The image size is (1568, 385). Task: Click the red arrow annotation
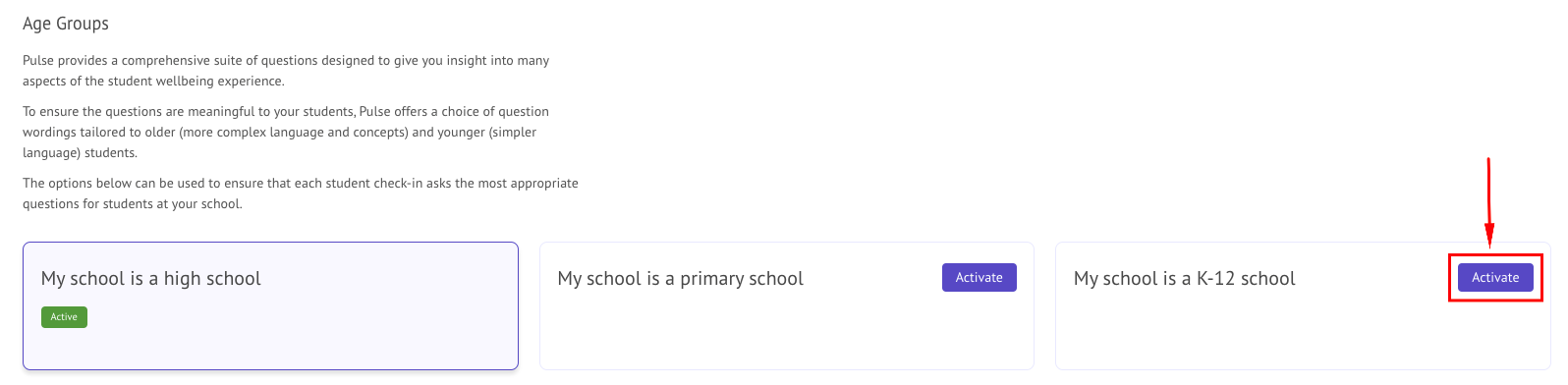tap(1489, 201)
